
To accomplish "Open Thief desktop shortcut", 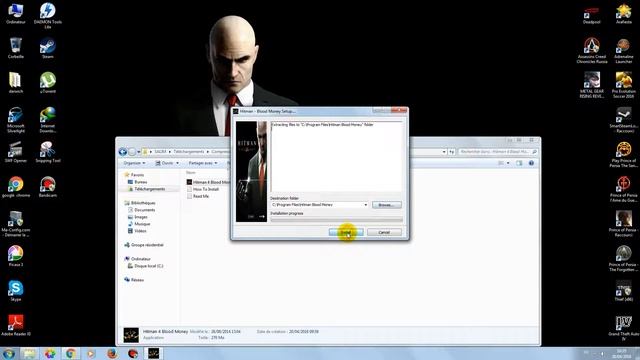I will click(624, 291).
